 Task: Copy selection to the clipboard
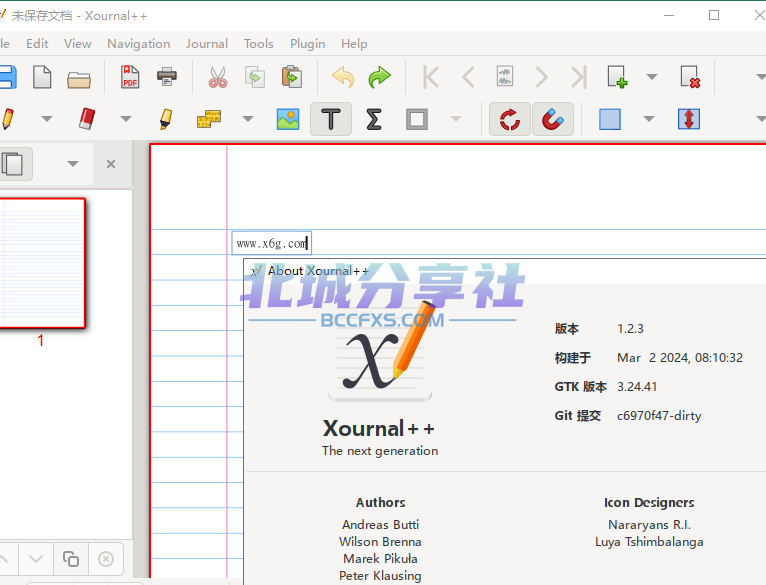[x=255, y=77]
